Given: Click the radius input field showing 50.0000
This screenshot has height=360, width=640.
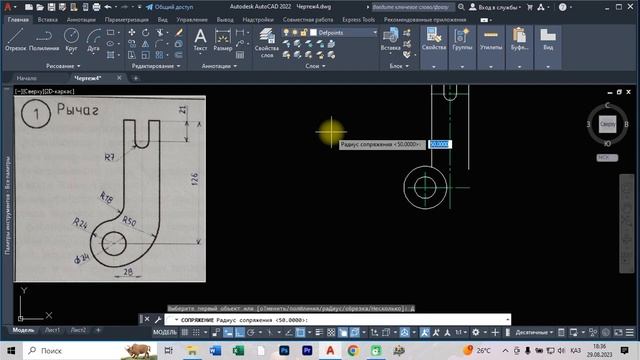Looking at the screenshot, I should click(x=440, y=144).
